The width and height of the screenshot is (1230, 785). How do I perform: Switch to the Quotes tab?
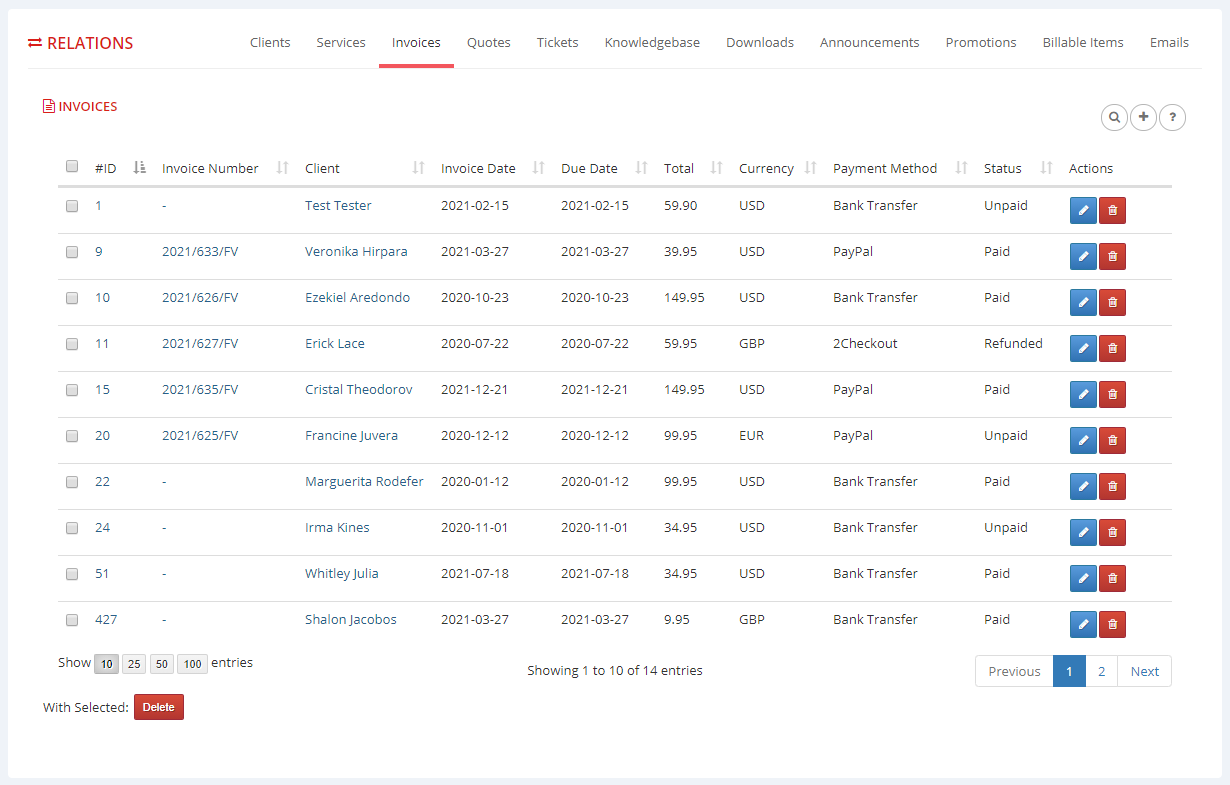coord(488,42)
